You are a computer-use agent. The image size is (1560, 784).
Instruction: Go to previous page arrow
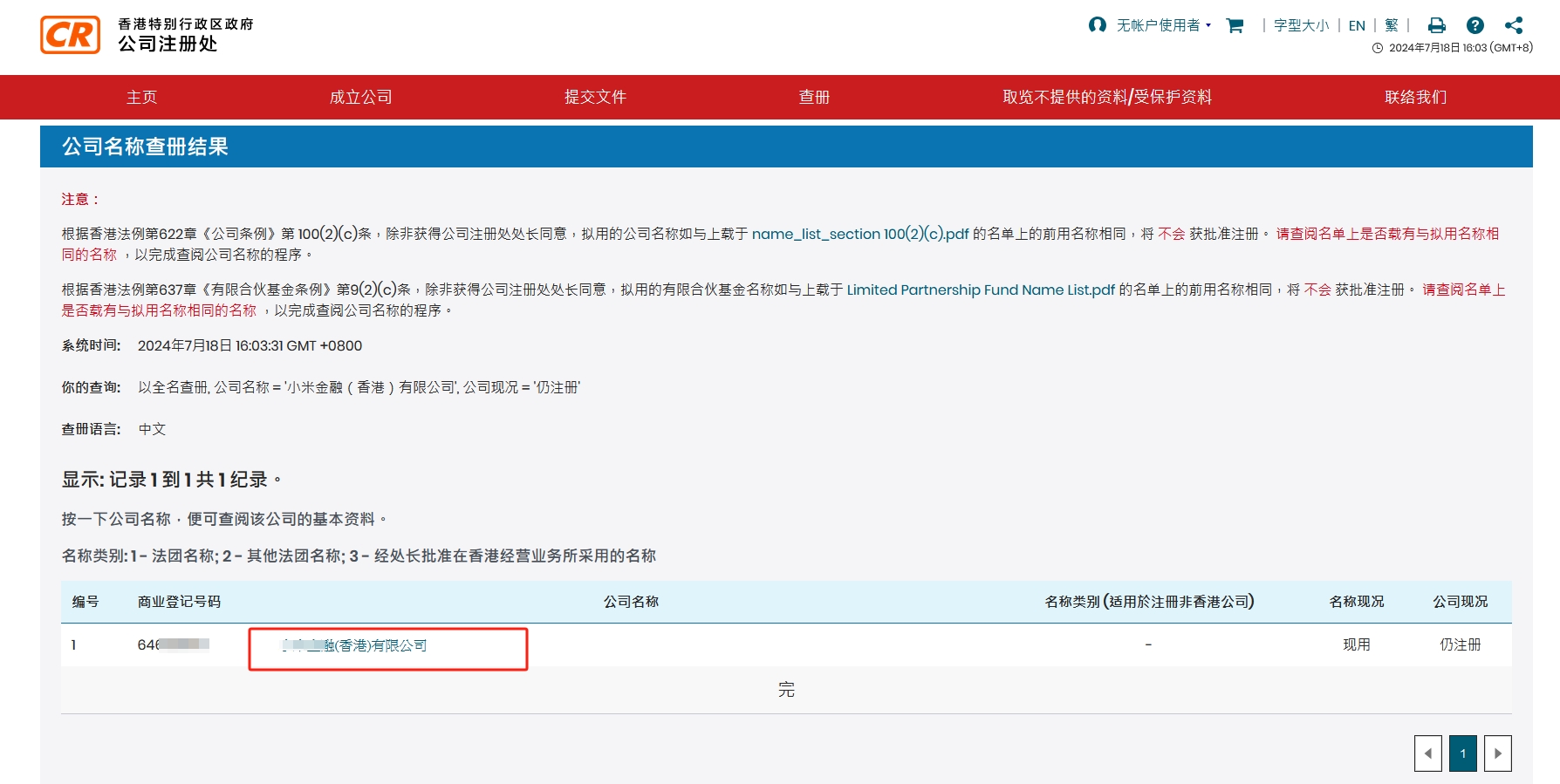[x=1428, y=753]
